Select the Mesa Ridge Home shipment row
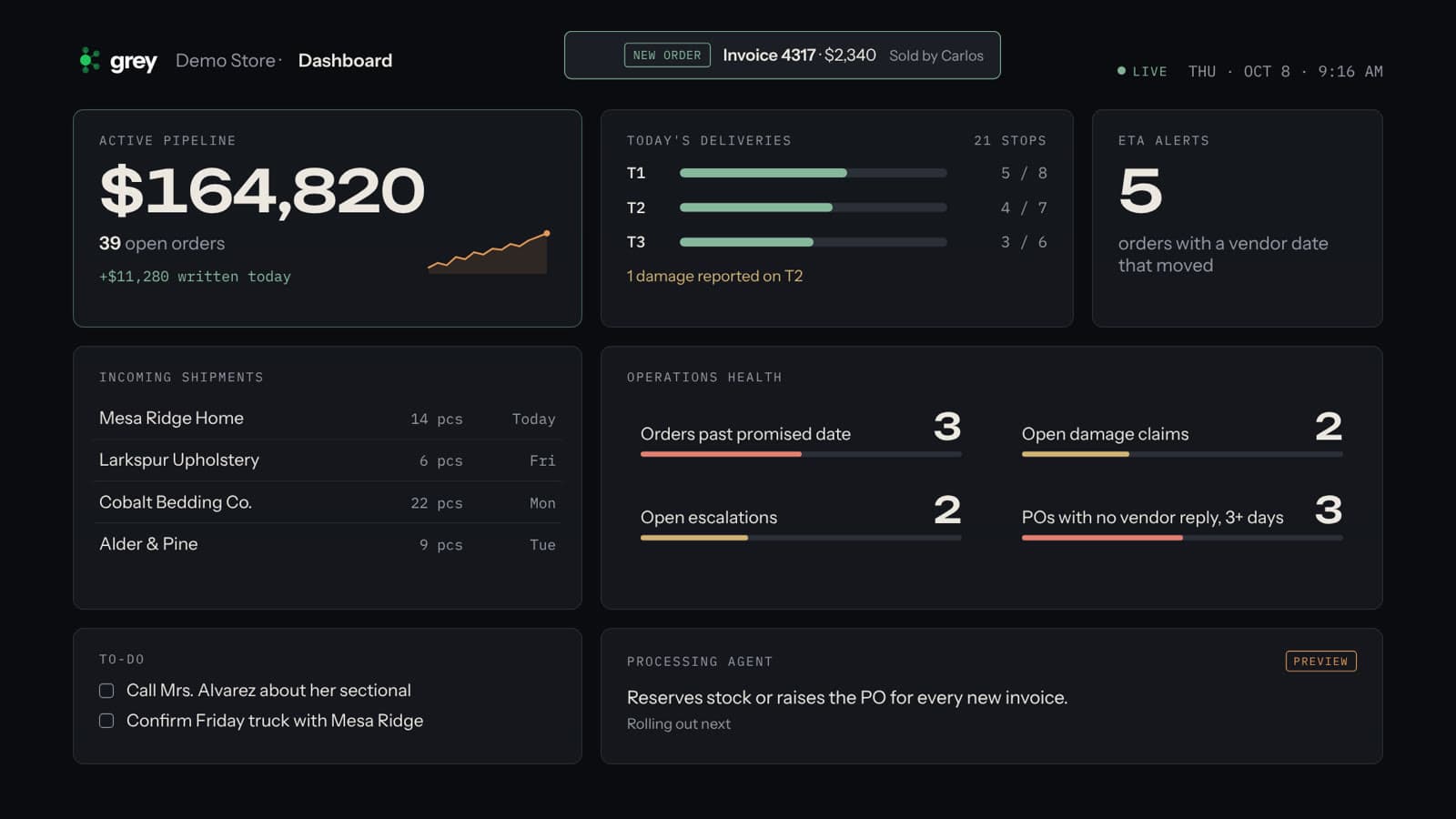 coord(328,419)
